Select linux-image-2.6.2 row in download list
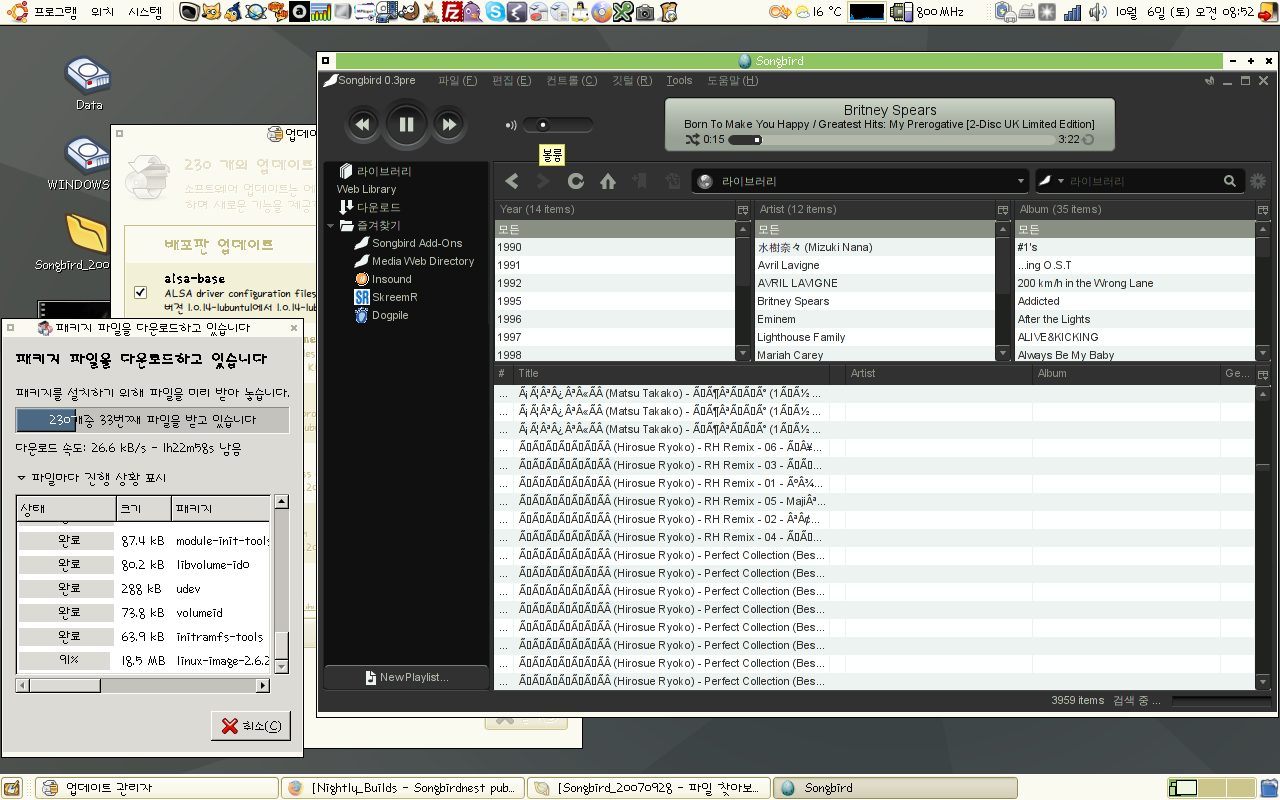The width and height of the screenshot is (1280, 800). 143,661
